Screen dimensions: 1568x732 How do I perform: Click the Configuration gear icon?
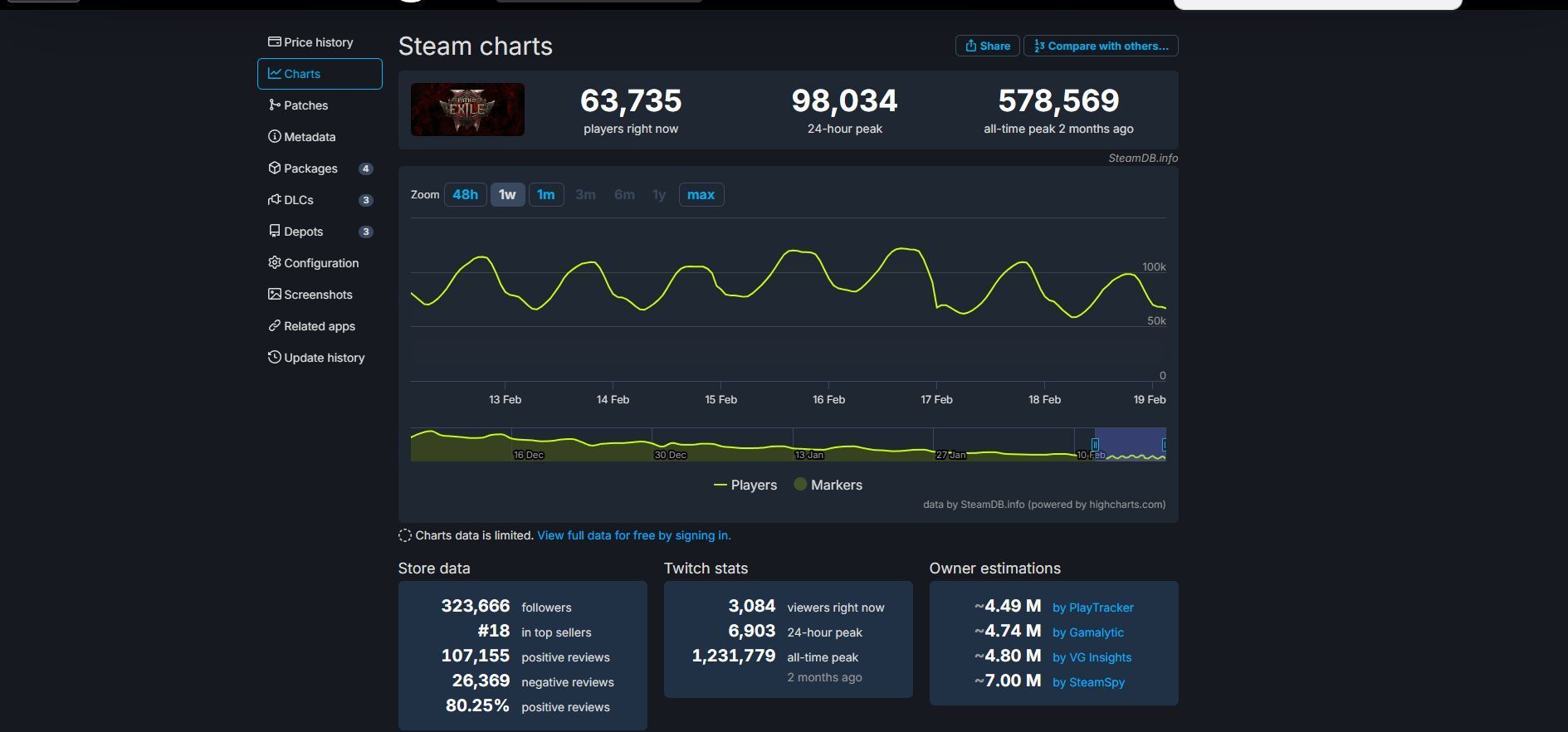(x=274, y=262)
